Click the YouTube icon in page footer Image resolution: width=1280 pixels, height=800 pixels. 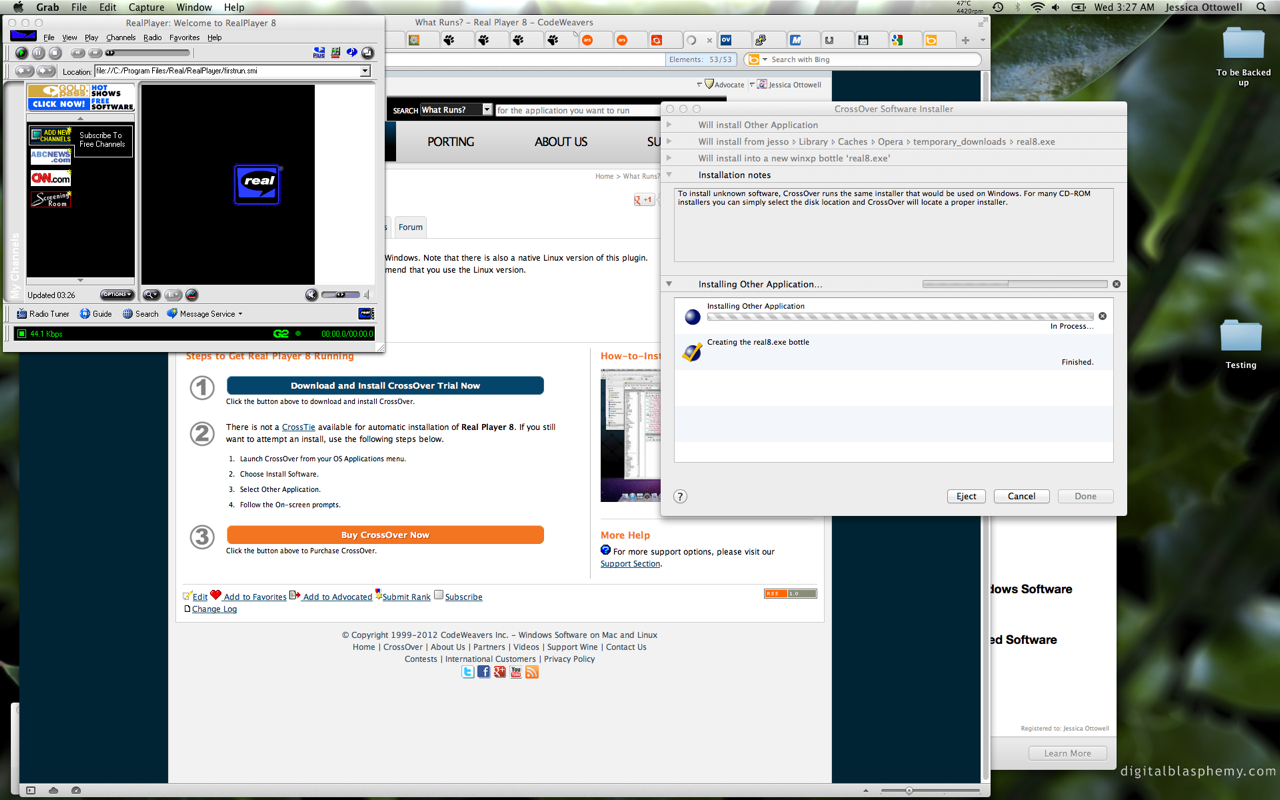[515, 672]
